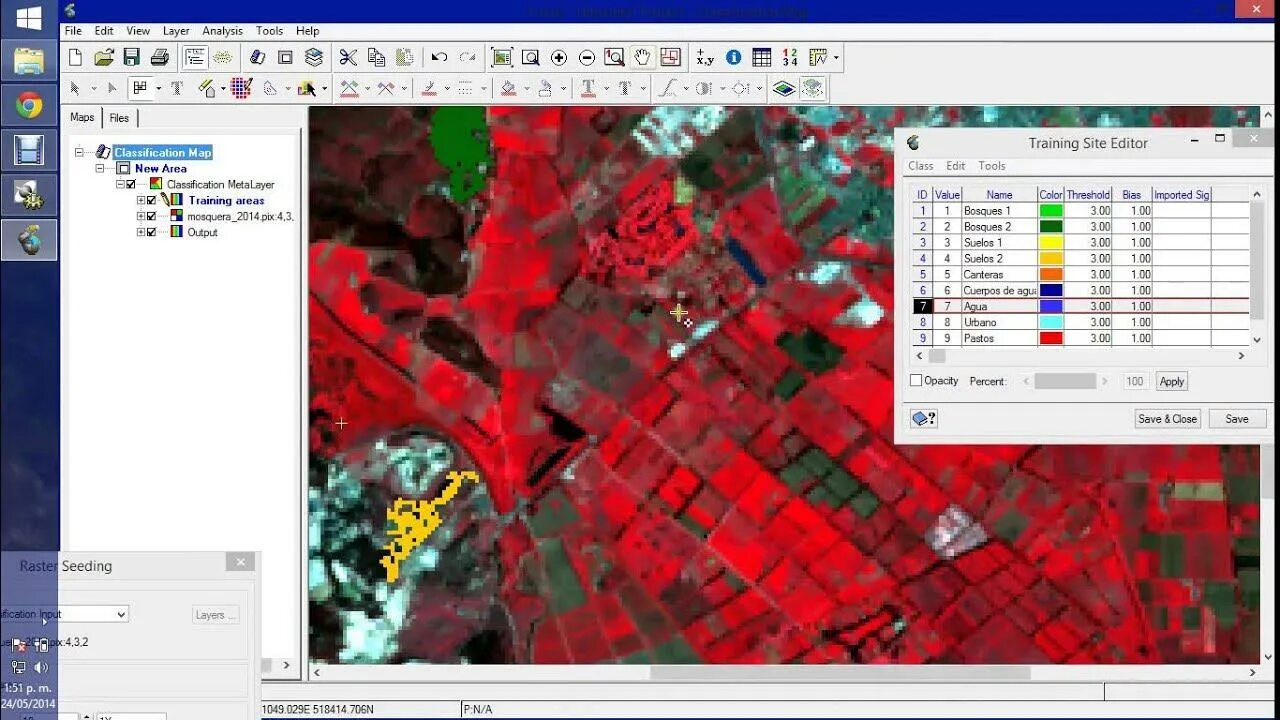
Task: Click the Zoom to overview icon
Action: (x=501, y=58)
